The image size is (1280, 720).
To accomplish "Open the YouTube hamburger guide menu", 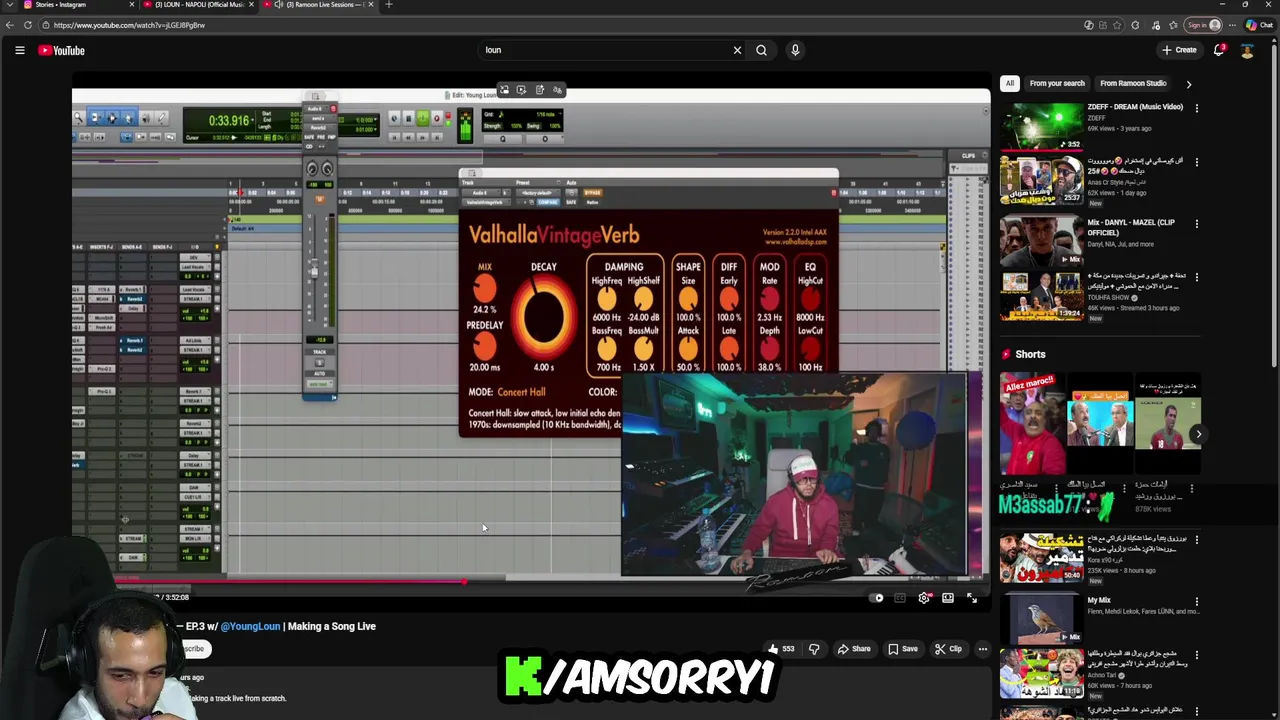I will pos(19,50).
